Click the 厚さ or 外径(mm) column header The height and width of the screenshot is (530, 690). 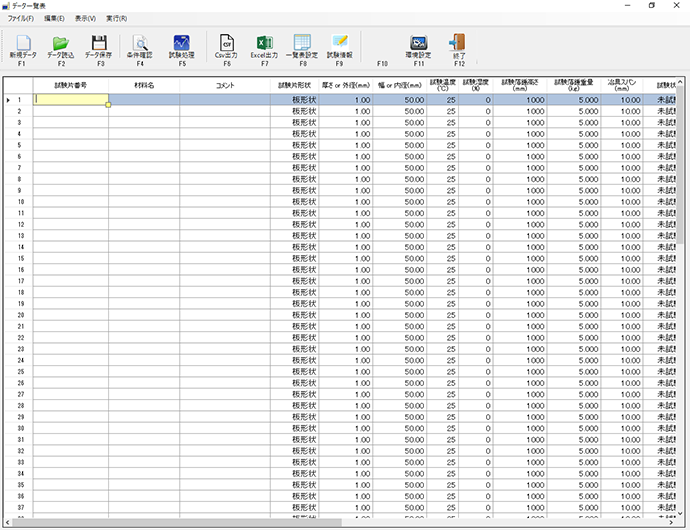[x=345, y=85]
